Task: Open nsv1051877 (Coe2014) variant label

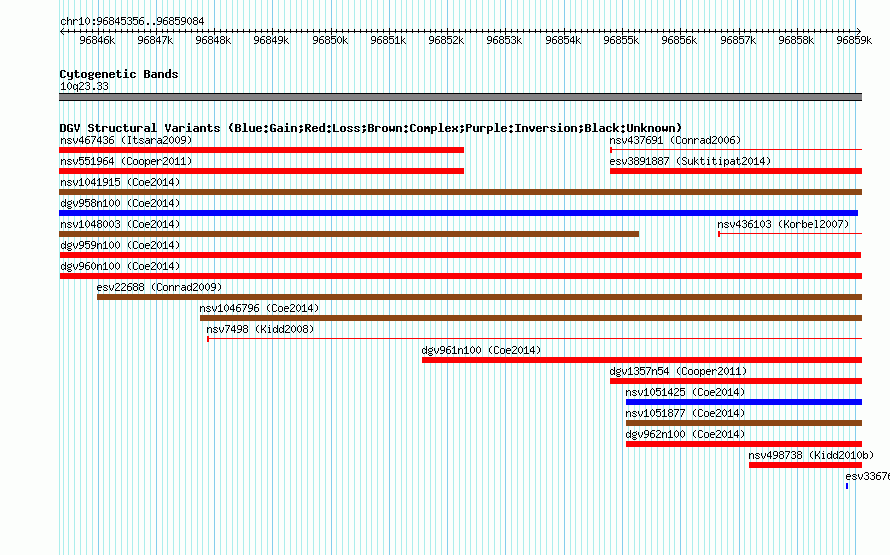Action: pyautogui.click(x=685, y=413)
